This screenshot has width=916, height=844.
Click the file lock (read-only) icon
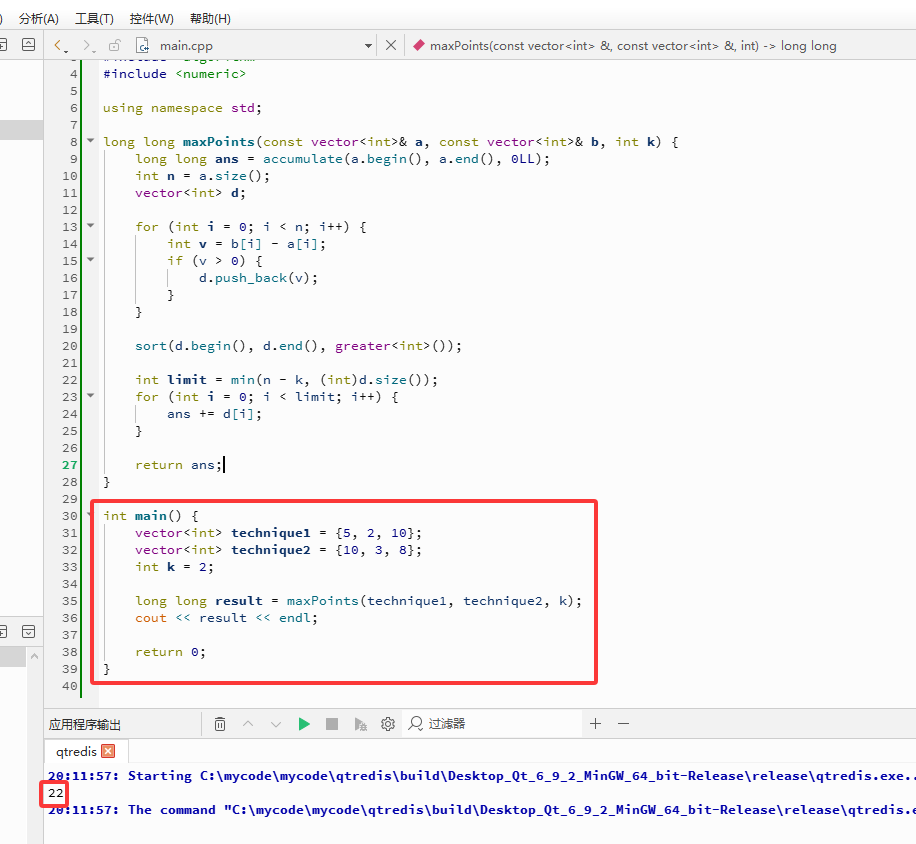click(x=114, y=46)
